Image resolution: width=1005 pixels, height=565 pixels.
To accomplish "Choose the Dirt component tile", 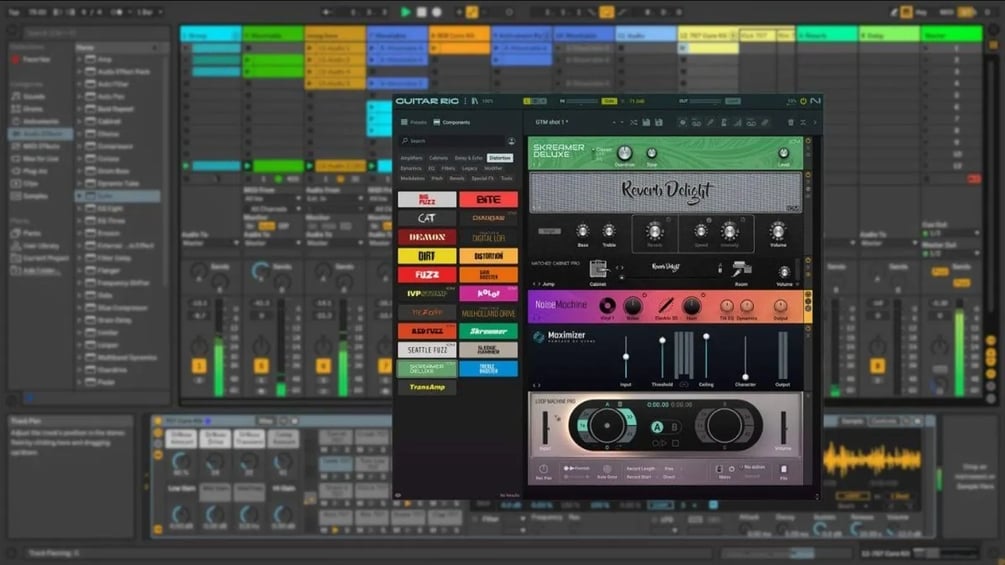I will 427,256.
